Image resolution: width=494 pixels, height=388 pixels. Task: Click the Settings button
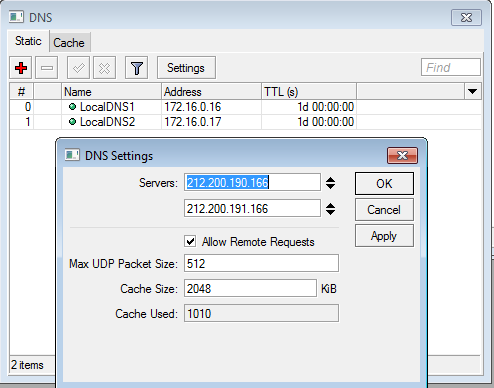coord(186,68)
